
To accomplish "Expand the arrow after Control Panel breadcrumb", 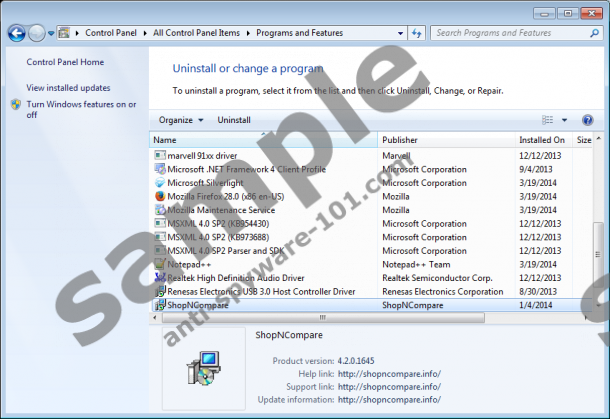I will (145, 33).
